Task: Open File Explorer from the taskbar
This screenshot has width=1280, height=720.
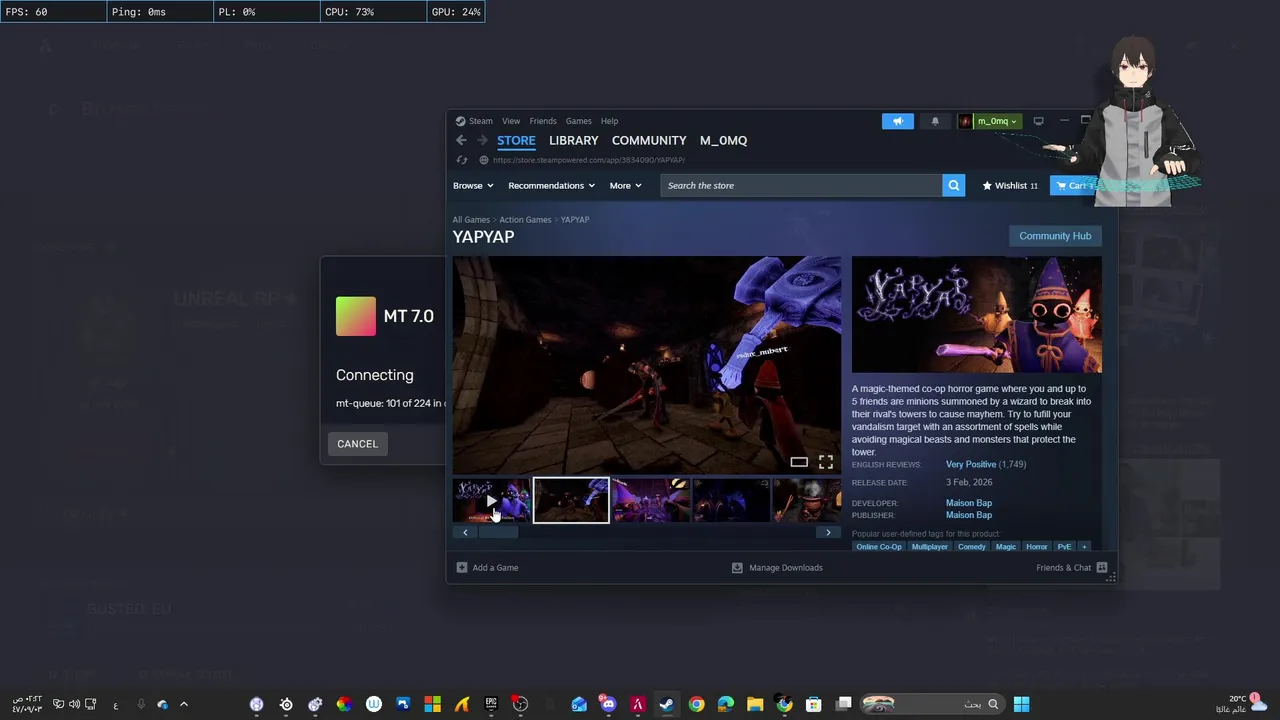Action: coord(755,704)
